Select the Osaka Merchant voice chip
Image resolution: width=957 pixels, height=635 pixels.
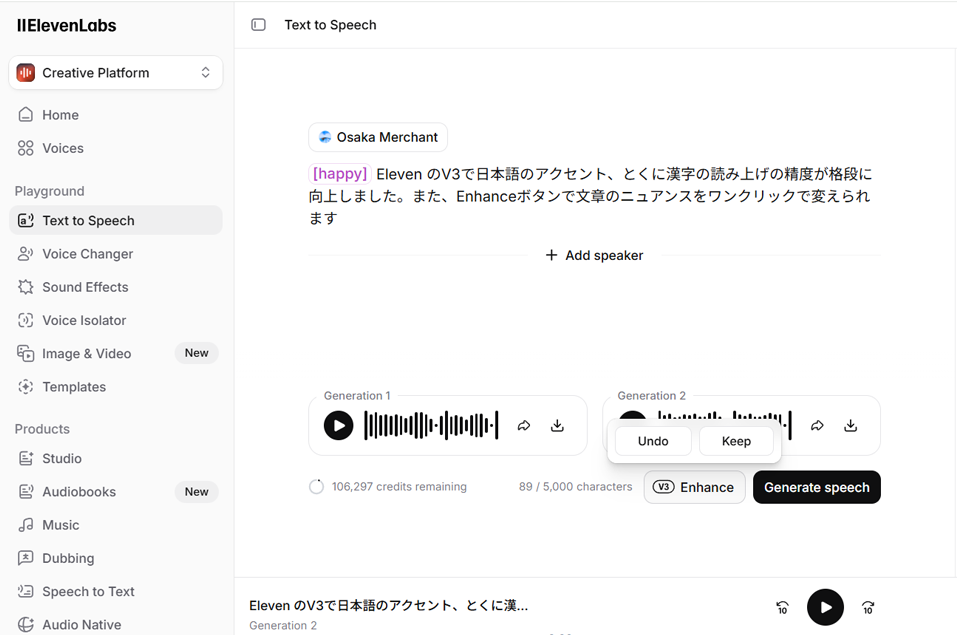pyautogui.click(x=378, y=137)
